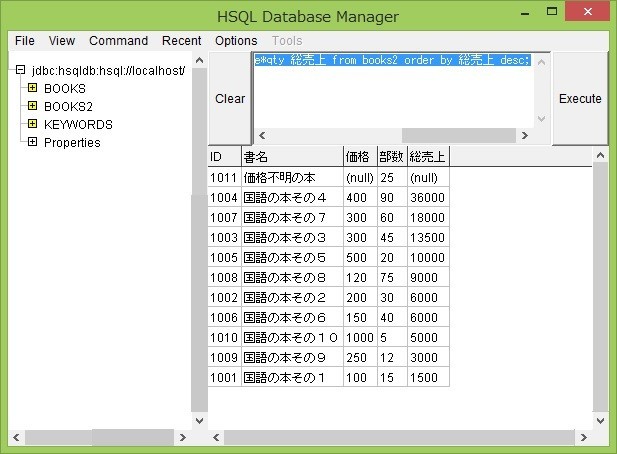Select the cell 価格不明の本
This screenshot has width=617, height=454.
pos(292,177)
